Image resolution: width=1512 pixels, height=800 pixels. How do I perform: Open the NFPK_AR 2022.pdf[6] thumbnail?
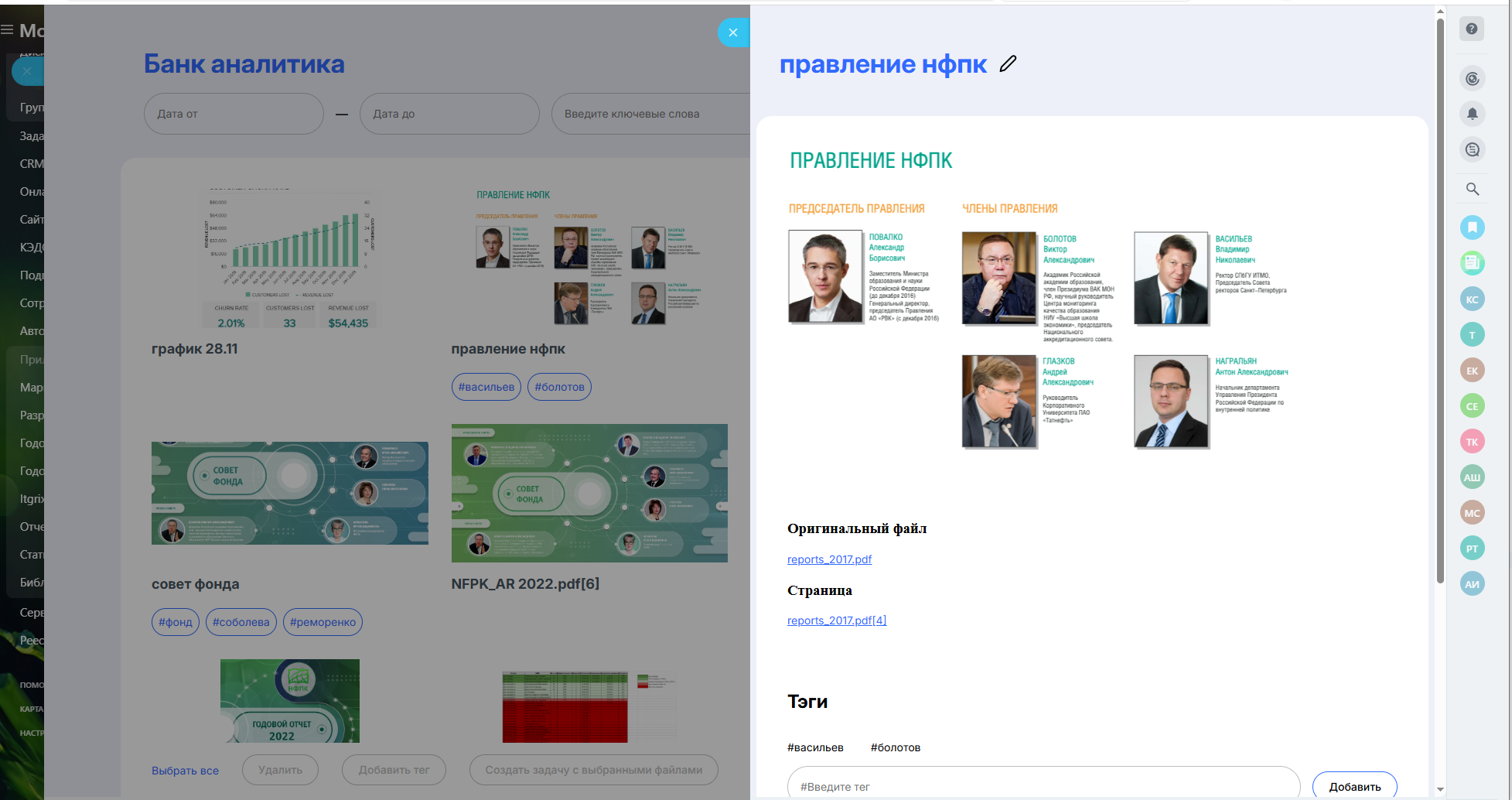click(x=589, y=493)
